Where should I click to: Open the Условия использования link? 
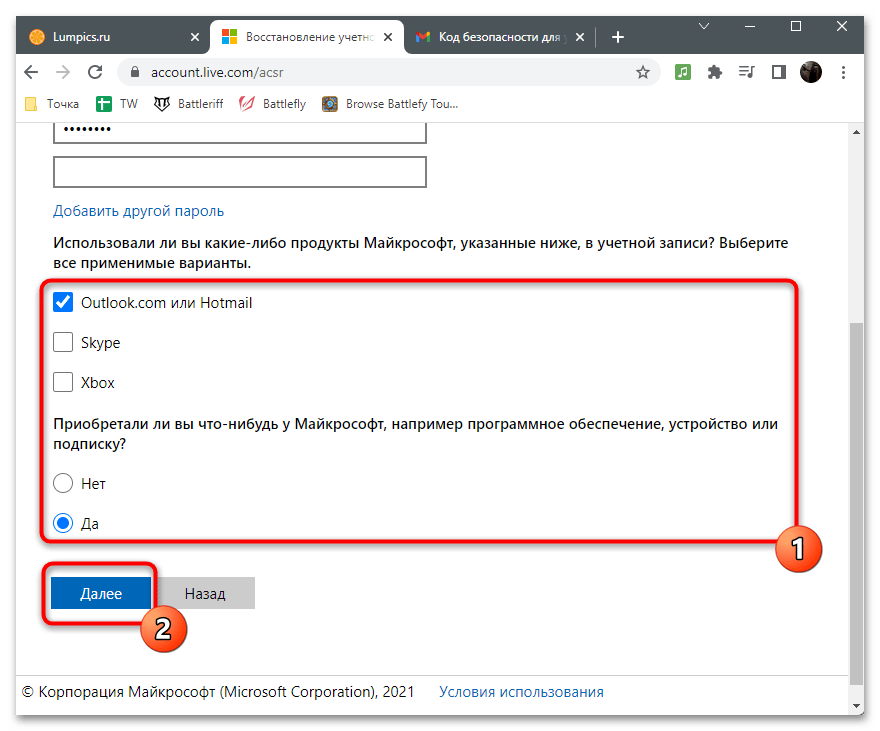(521, 692)
